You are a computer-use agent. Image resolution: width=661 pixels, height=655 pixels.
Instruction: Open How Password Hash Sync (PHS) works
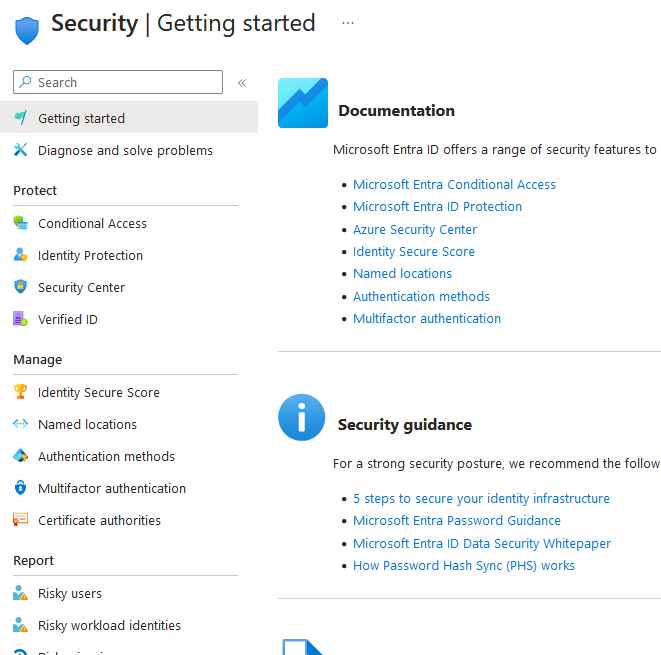(464, 565)
